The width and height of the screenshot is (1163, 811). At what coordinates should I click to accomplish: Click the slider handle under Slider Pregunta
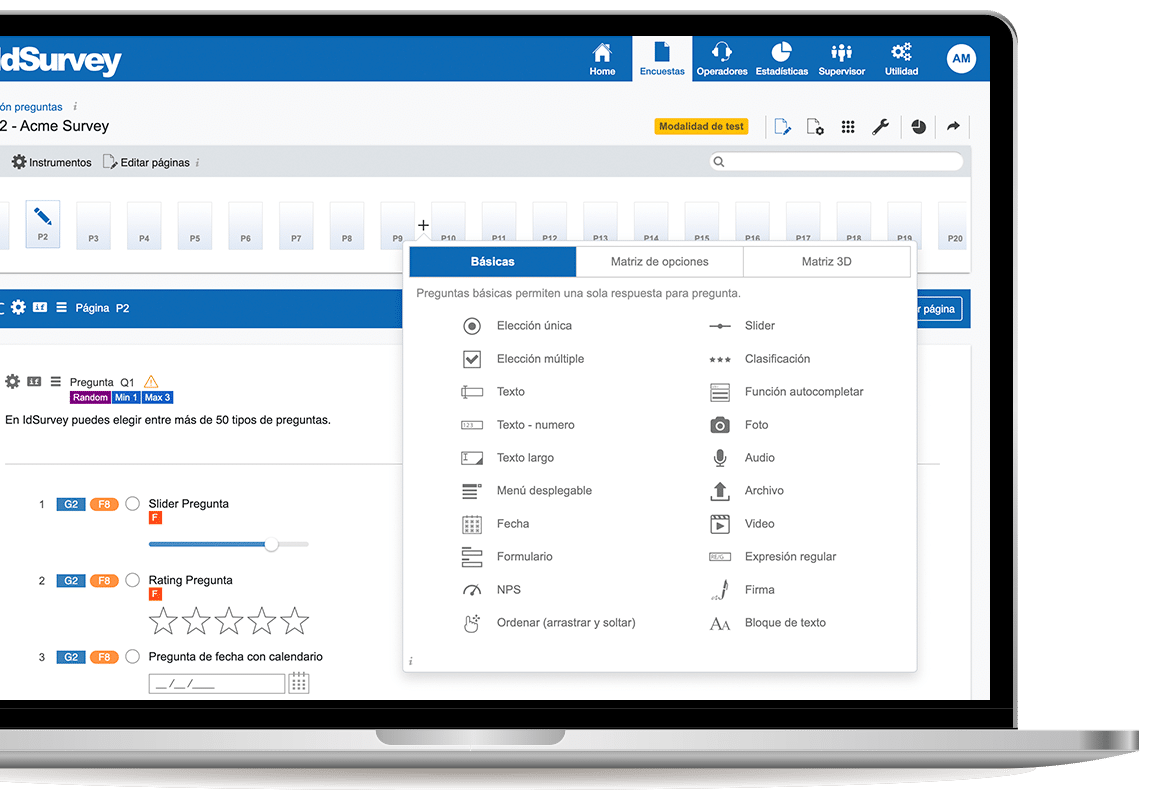coord(271,545)
